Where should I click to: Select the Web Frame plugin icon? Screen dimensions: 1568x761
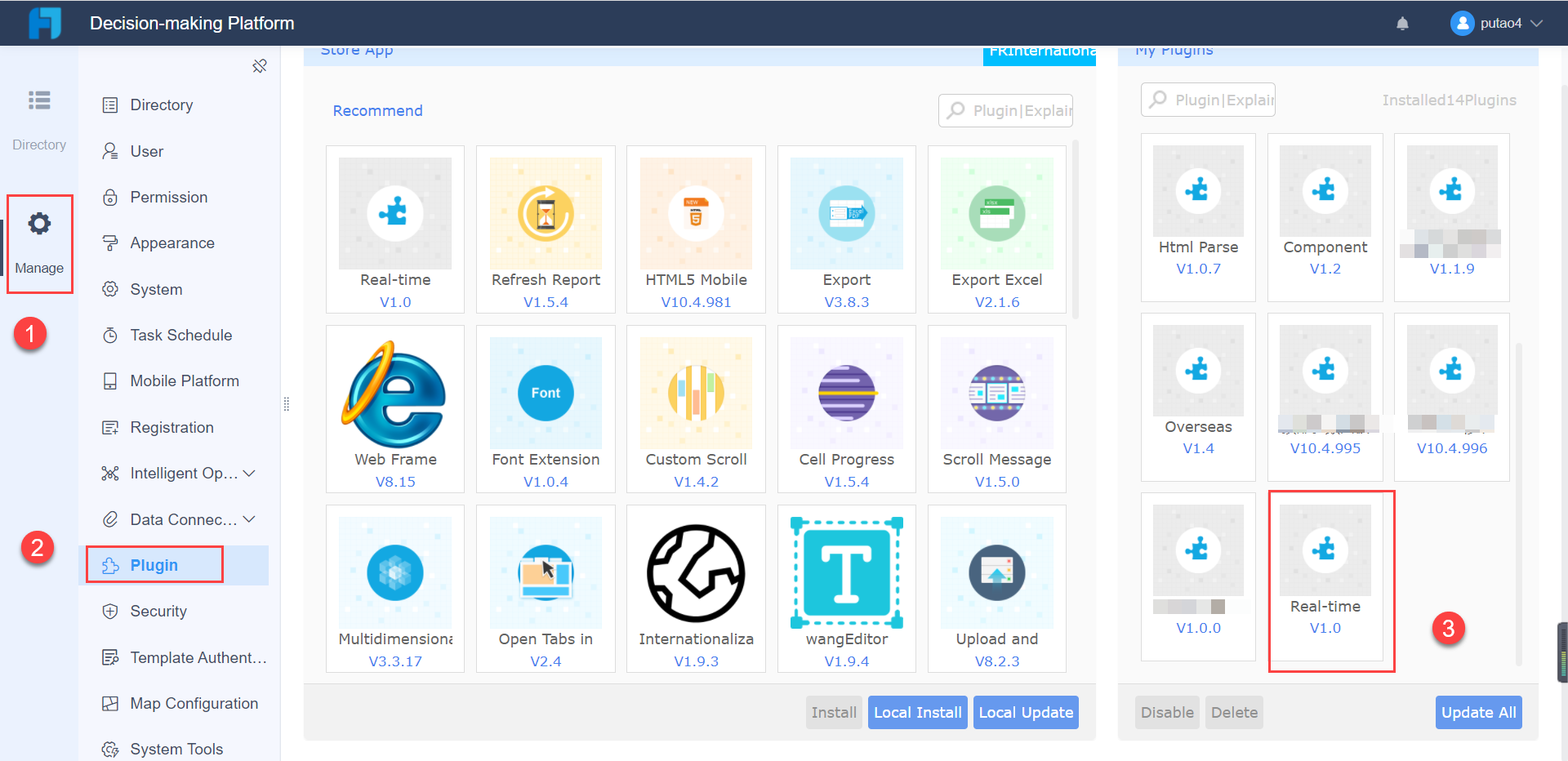(x=395, y=393)
